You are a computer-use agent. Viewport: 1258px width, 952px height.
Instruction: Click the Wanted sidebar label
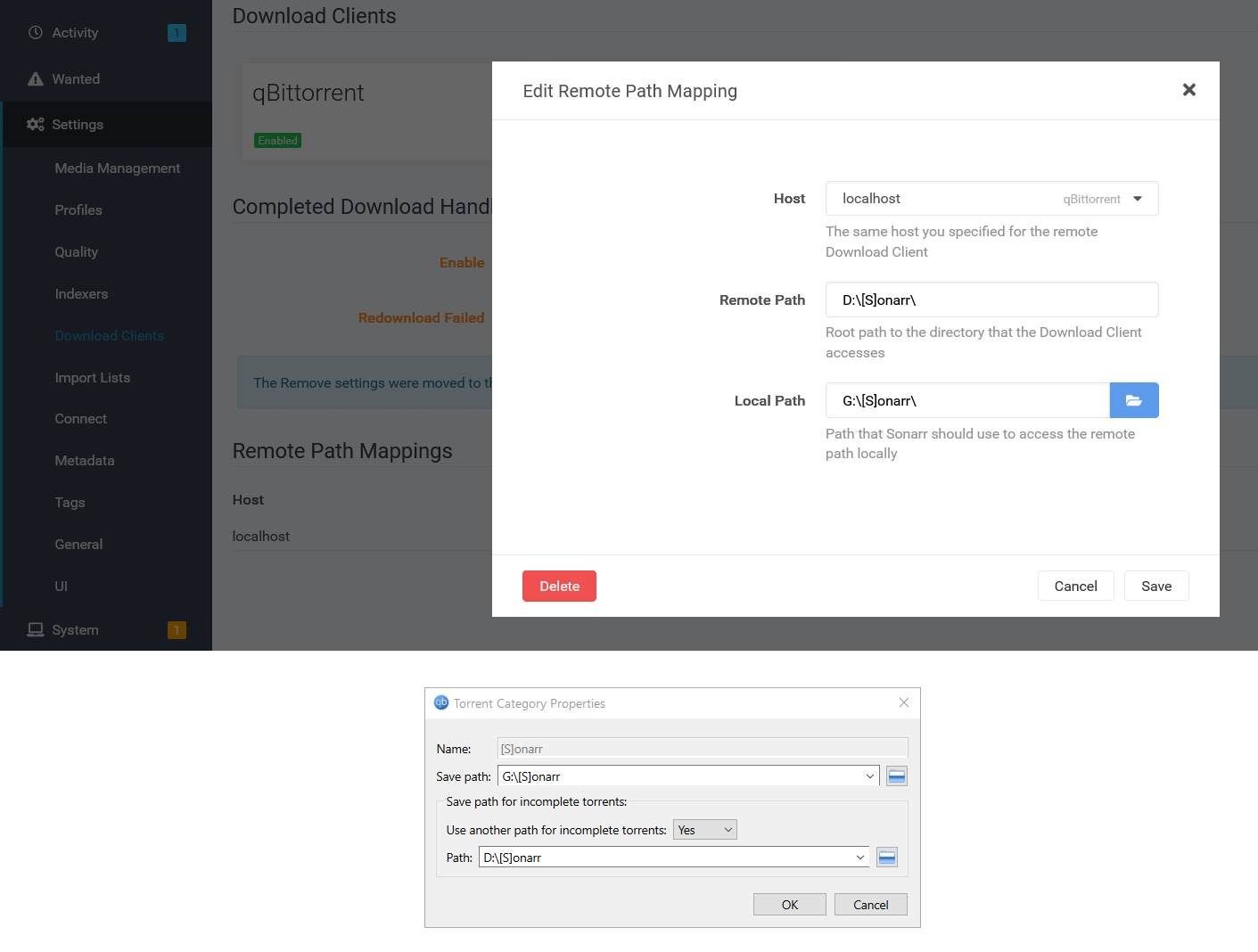(76, 79)
